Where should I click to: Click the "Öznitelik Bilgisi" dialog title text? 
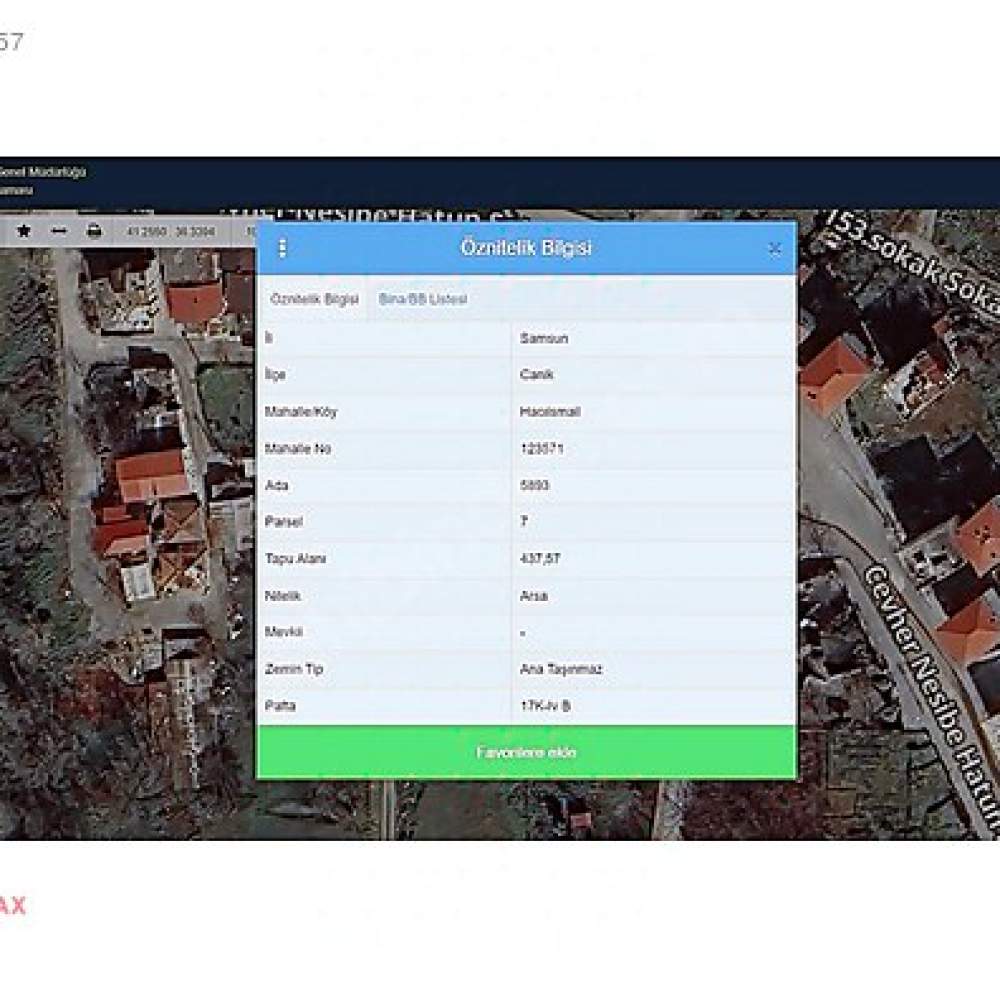[526, 247]
